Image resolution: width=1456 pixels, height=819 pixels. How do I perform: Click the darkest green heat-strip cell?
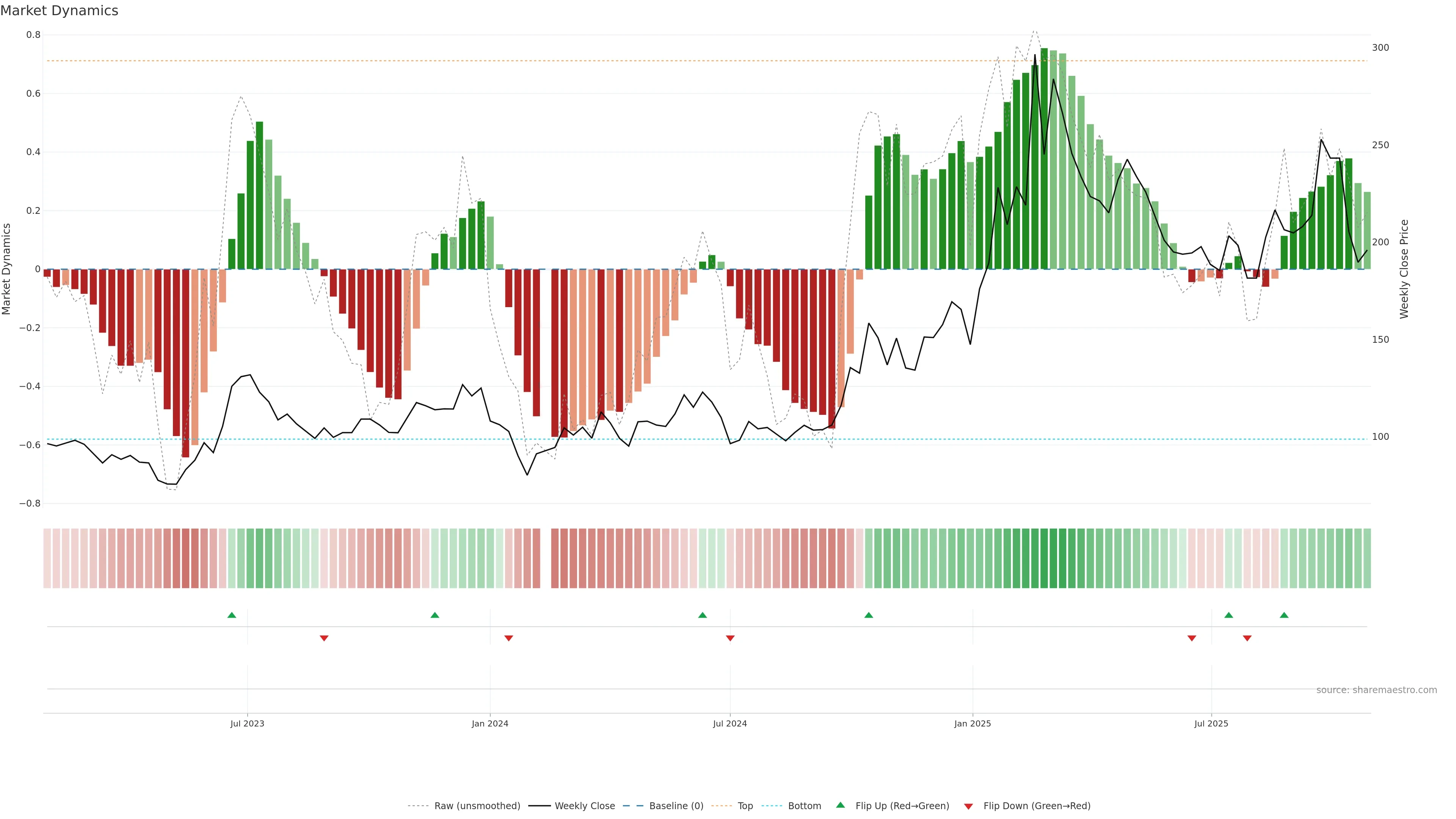[1045, 558]
